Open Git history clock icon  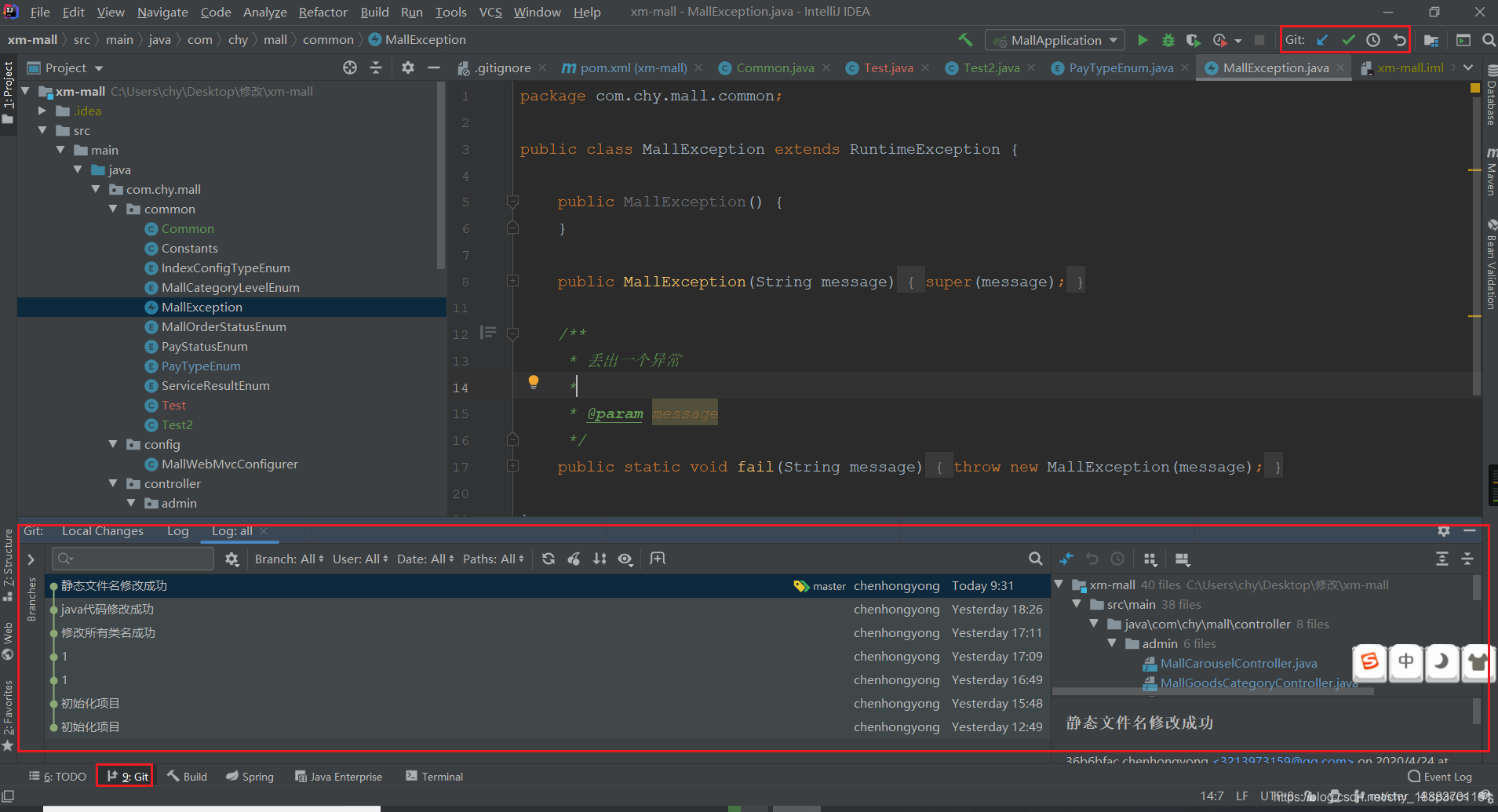(1373, 40)
